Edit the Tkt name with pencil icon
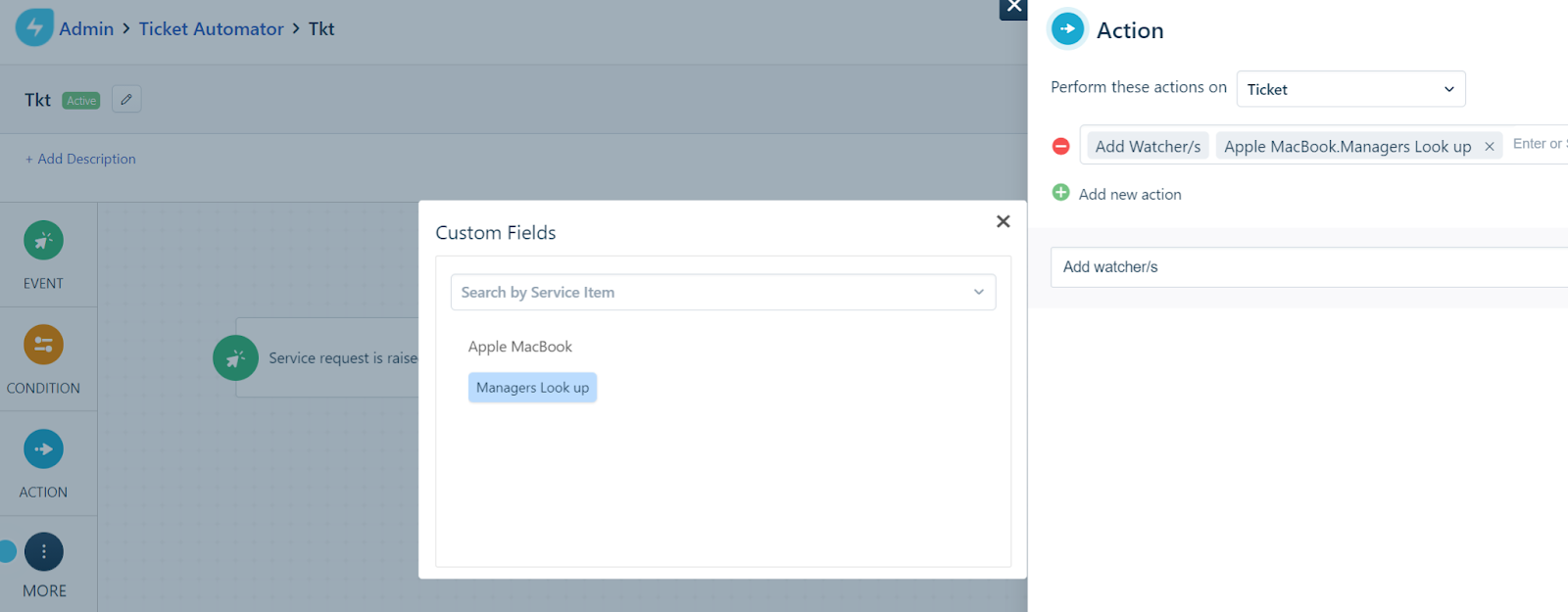This screenshot has width=1568, height=612. click(x=126, y=99)
